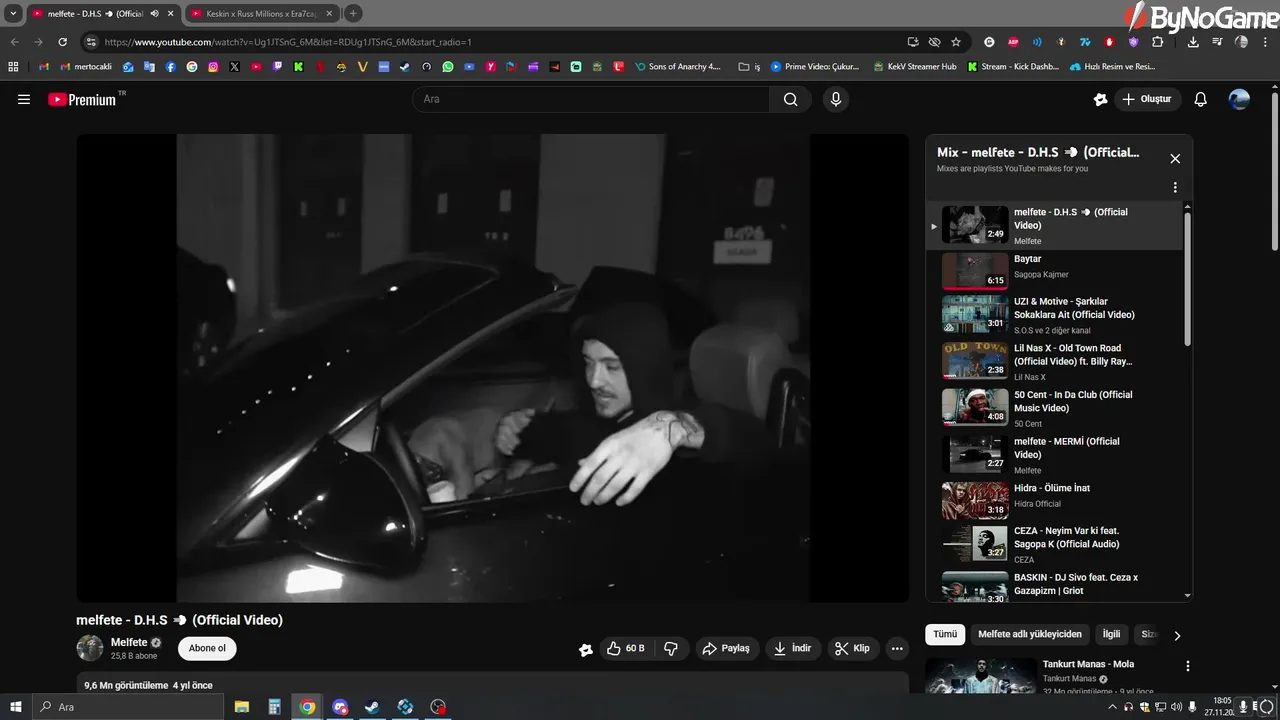Go back to previous page
Screen dimensions: 1280x720
point(15,42)
